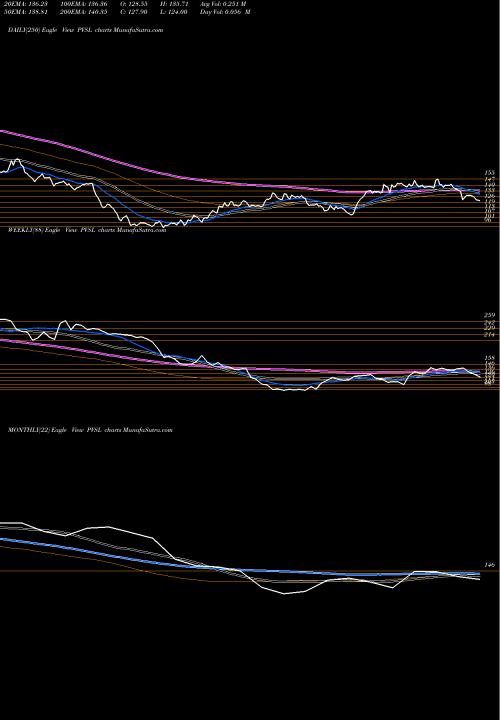Click the 'Day Vol' figure

pyautogui.click(x=225, y=12)
